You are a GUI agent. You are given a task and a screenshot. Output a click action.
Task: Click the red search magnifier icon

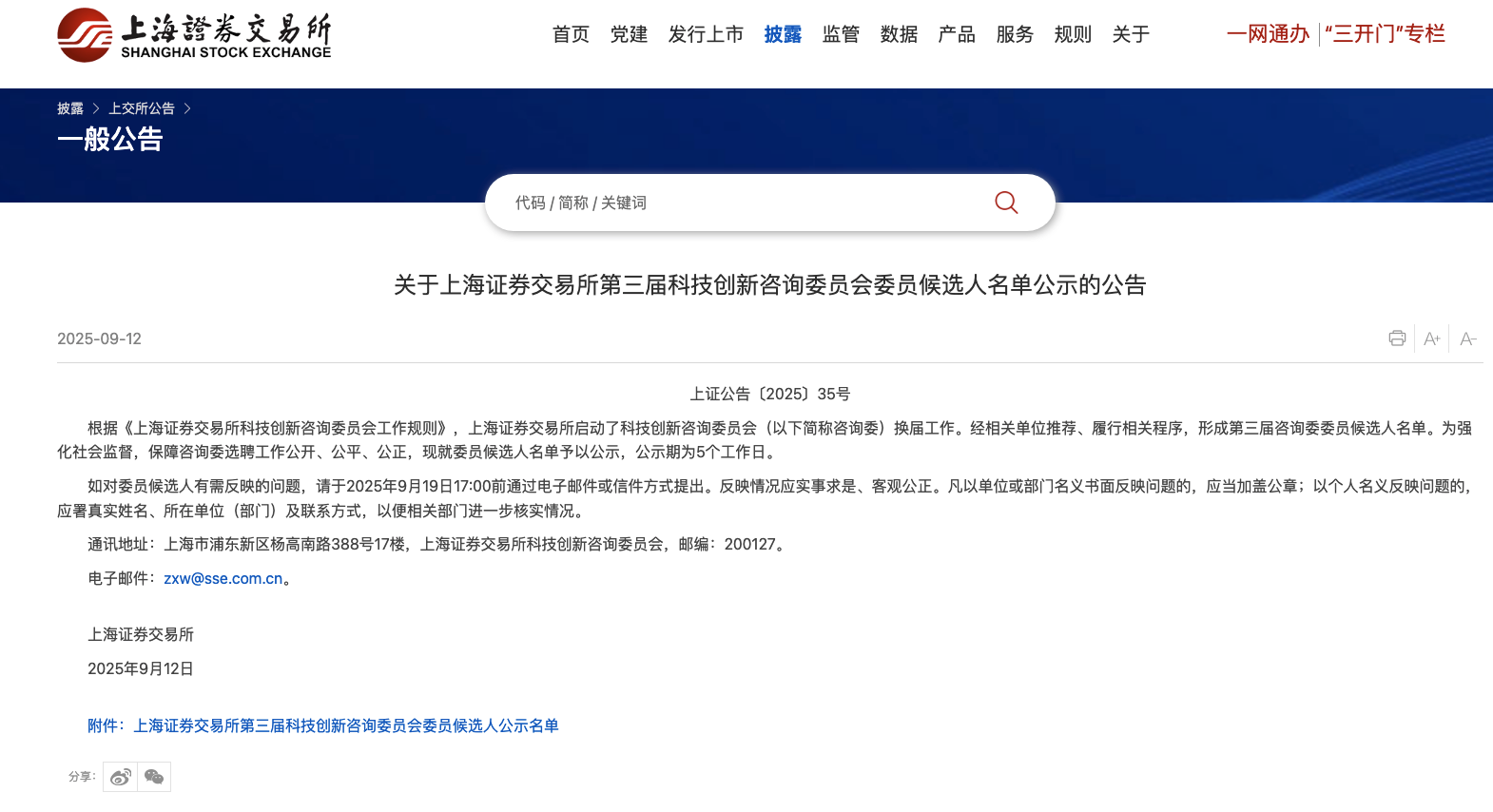pos(1006,203)
